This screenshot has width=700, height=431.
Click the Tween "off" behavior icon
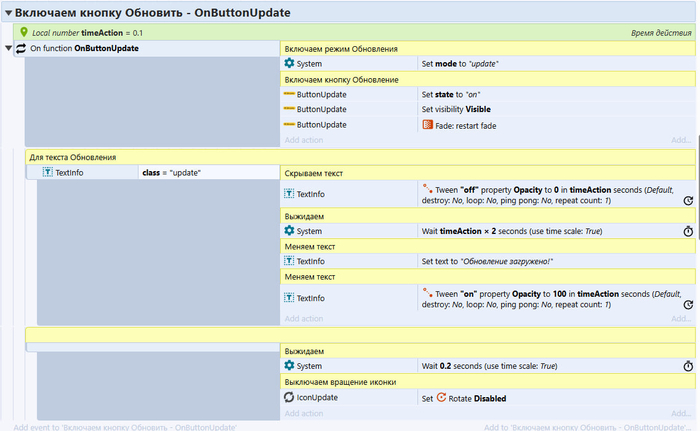(x=427, y=187)
